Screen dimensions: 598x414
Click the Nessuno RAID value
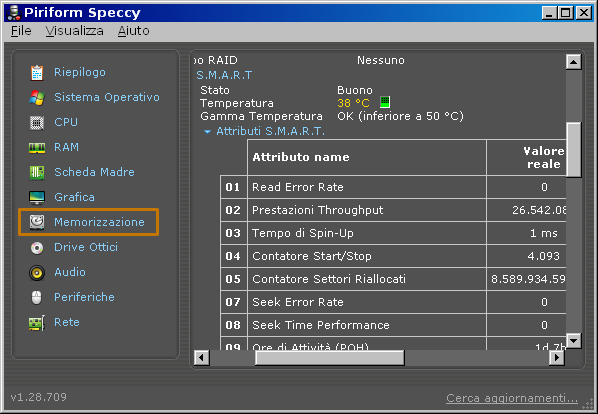tap(381, 60)
